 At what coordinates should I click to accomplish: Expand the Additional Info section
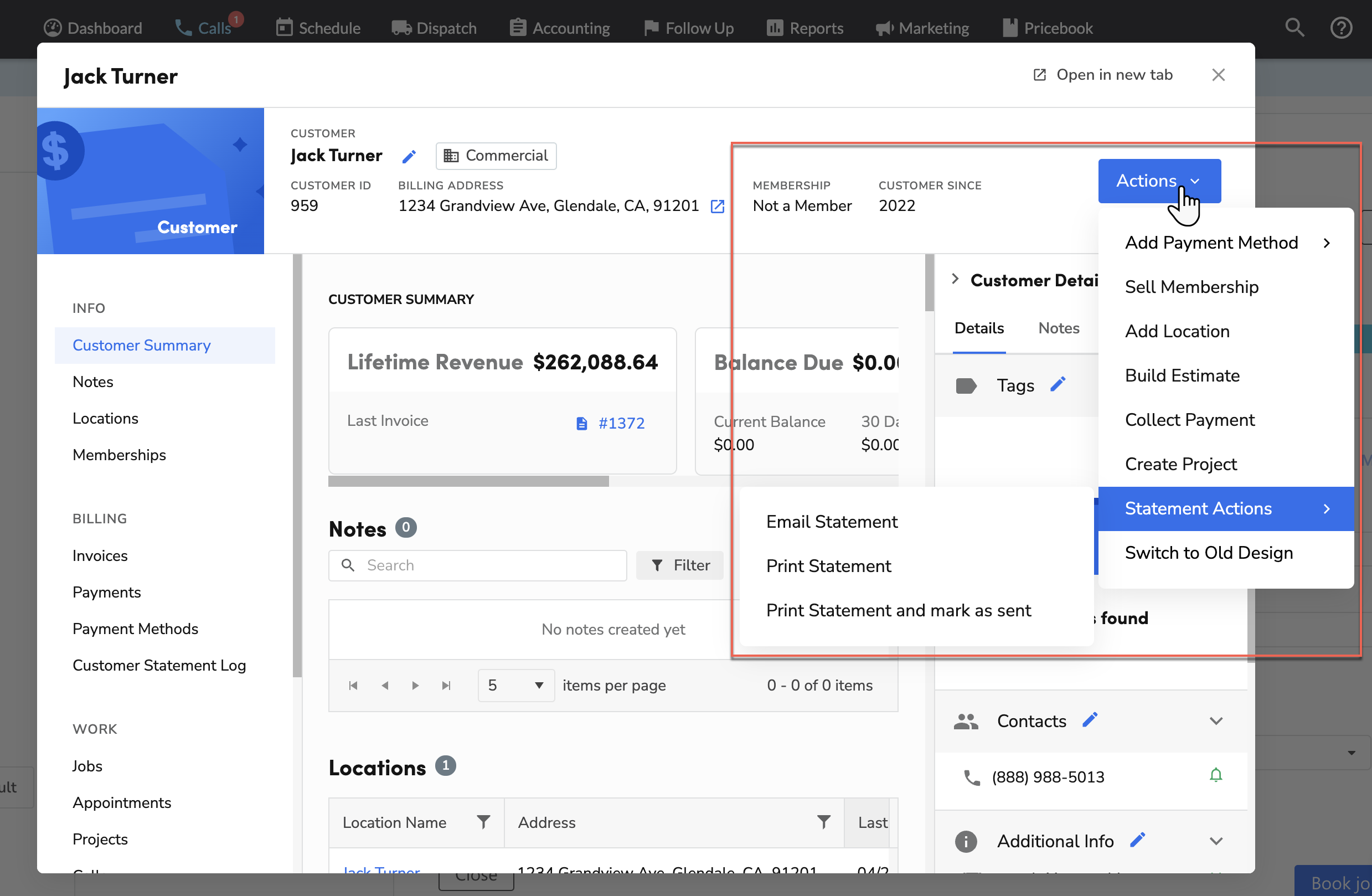pos(1216,841)
